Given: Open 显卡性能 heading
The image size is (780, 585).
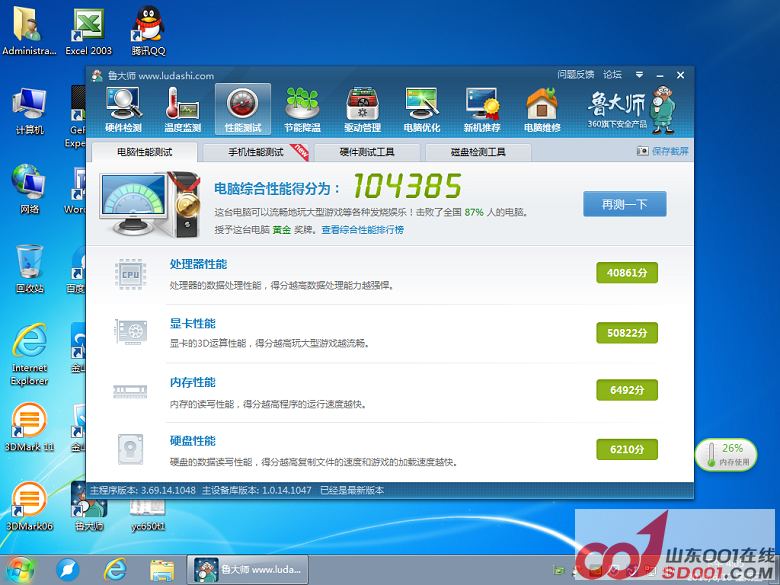Looking at the screenshot, I should click(x=193, y=323).
